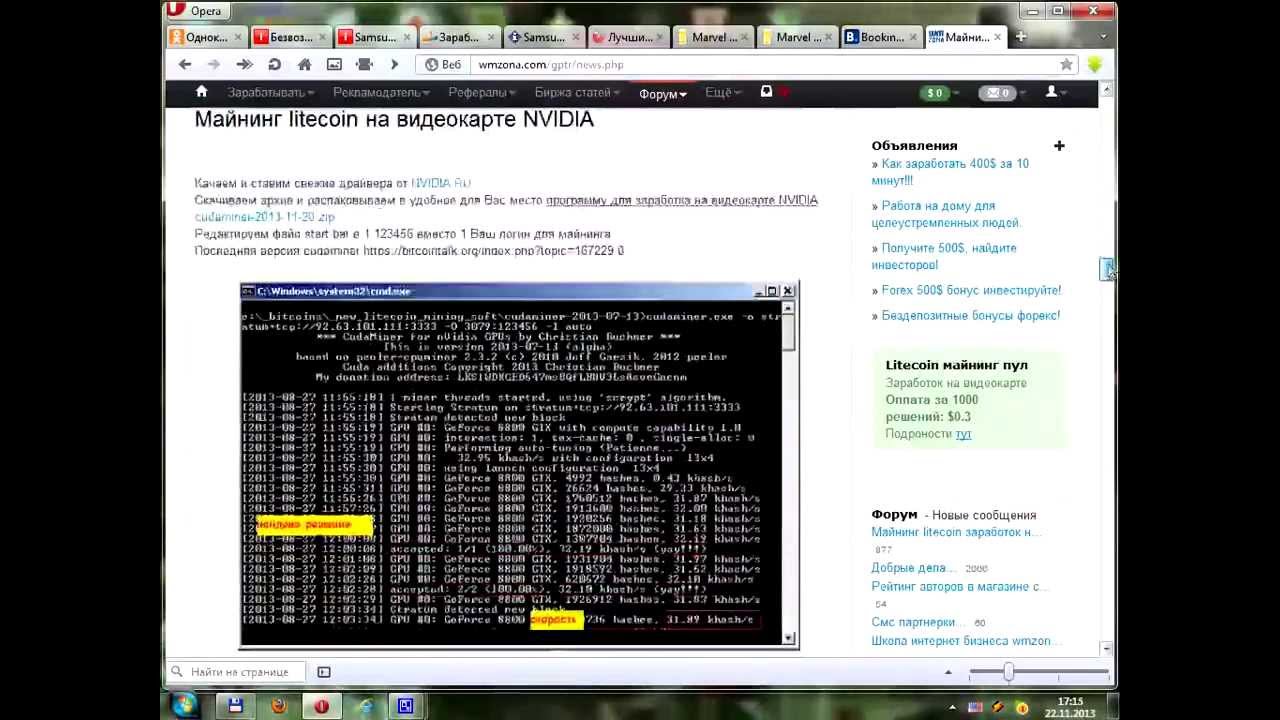Open the cudaminer-2013-11-20.zip link
The height and width of the screenshot is (720, 1280).
point(265,217)
